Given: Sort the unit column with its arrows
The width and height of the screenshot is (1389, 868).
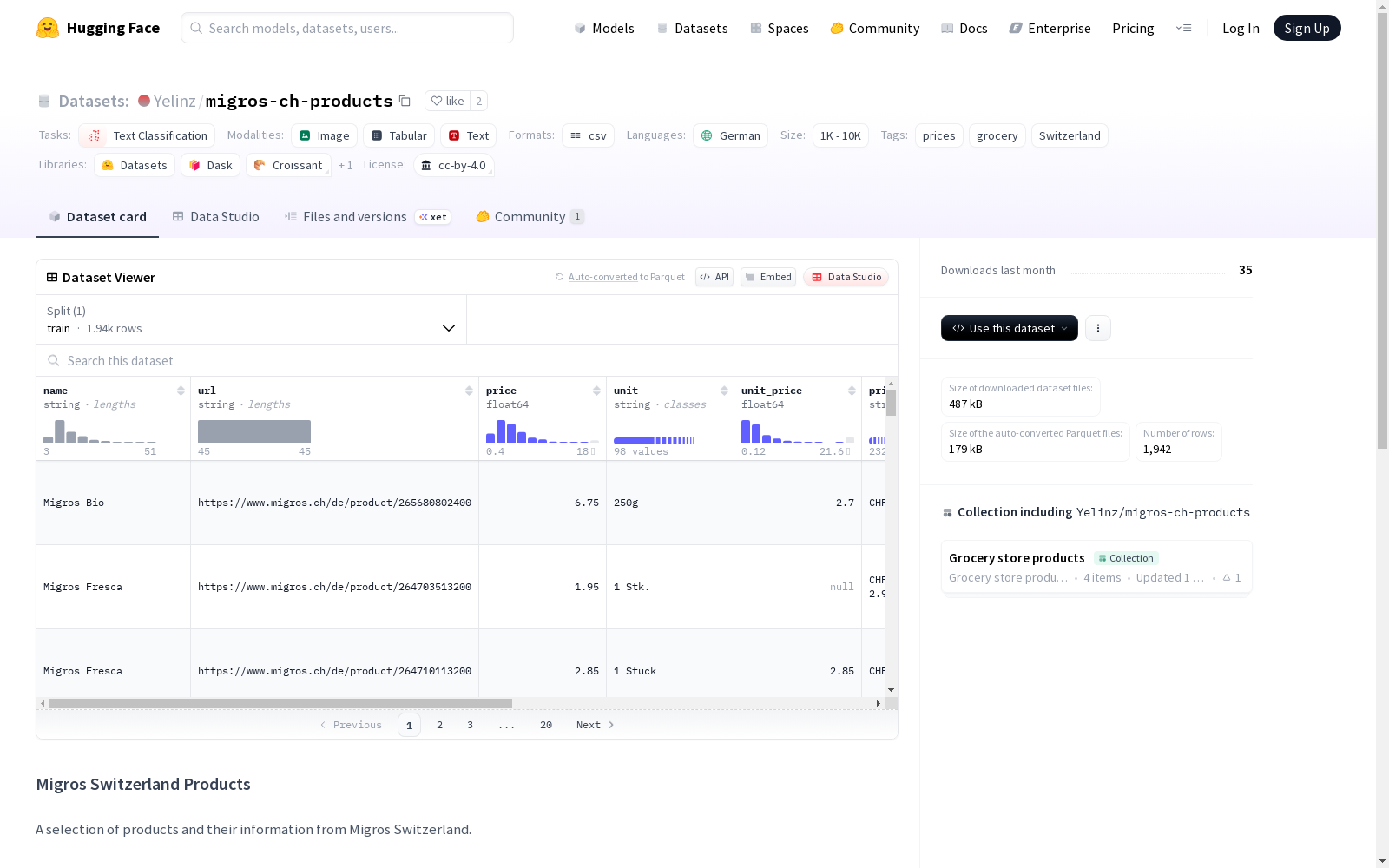Looking at the screenshot, I should (724, 391).
